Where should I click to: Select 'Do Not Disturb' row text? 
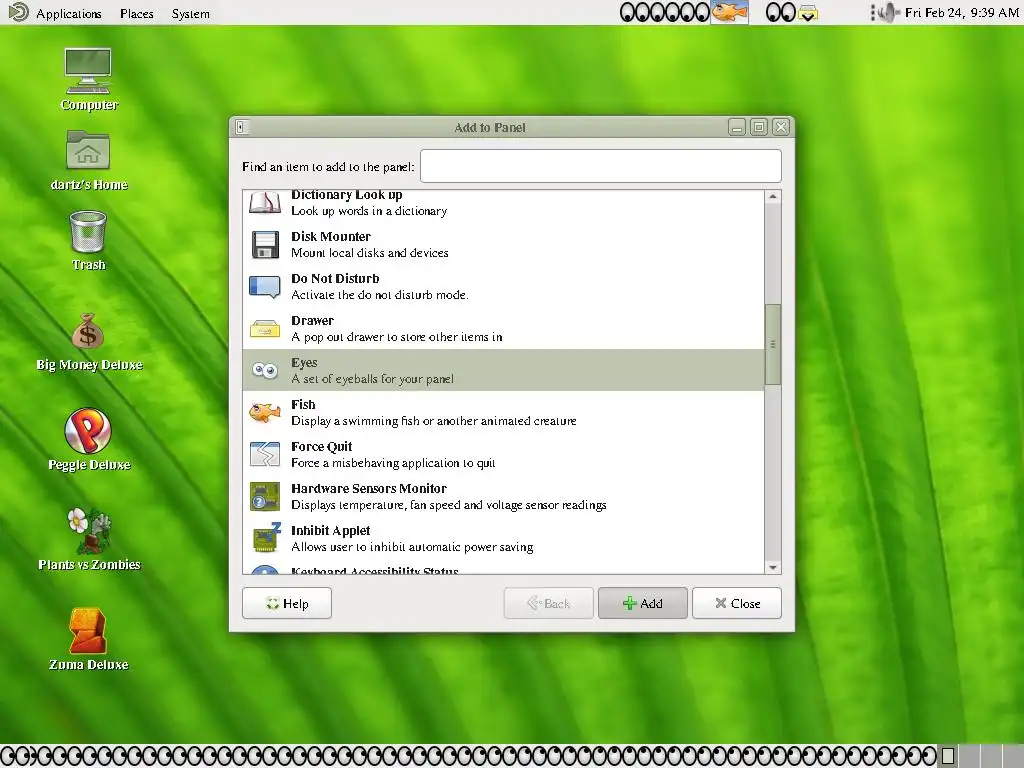pos(335,278)
